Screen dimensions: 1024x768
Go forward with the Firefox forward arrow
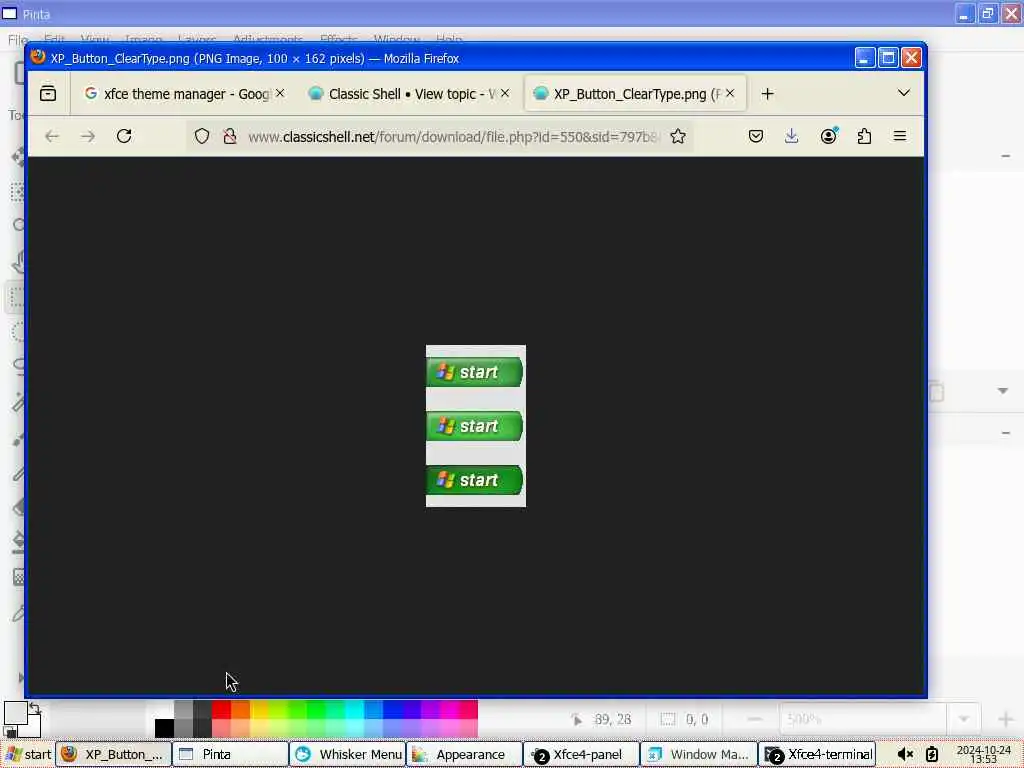(88, 136)
